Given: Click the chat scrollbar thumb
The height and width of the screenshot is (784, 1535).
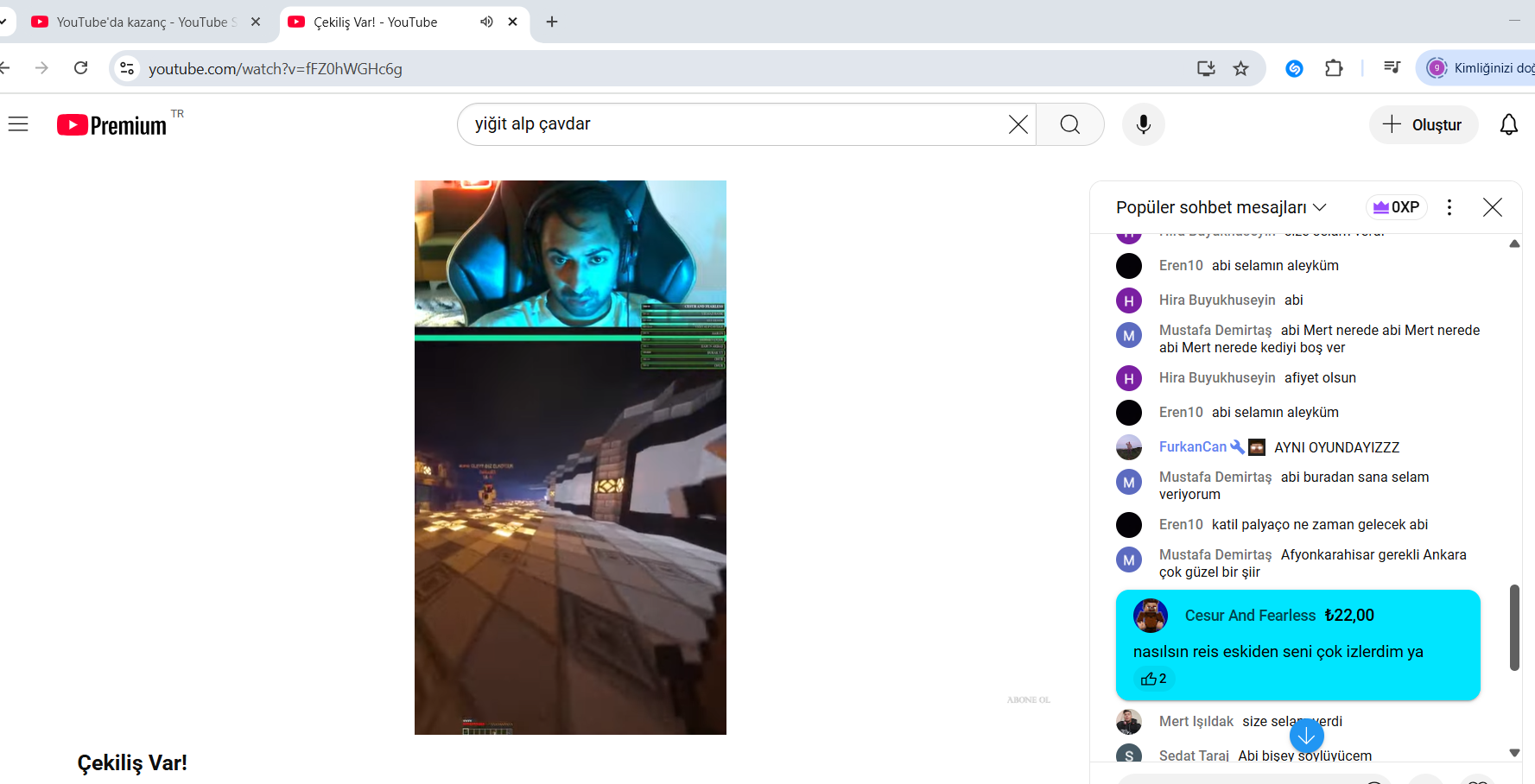Looking at the screenshot, I should coord(1514,628).
